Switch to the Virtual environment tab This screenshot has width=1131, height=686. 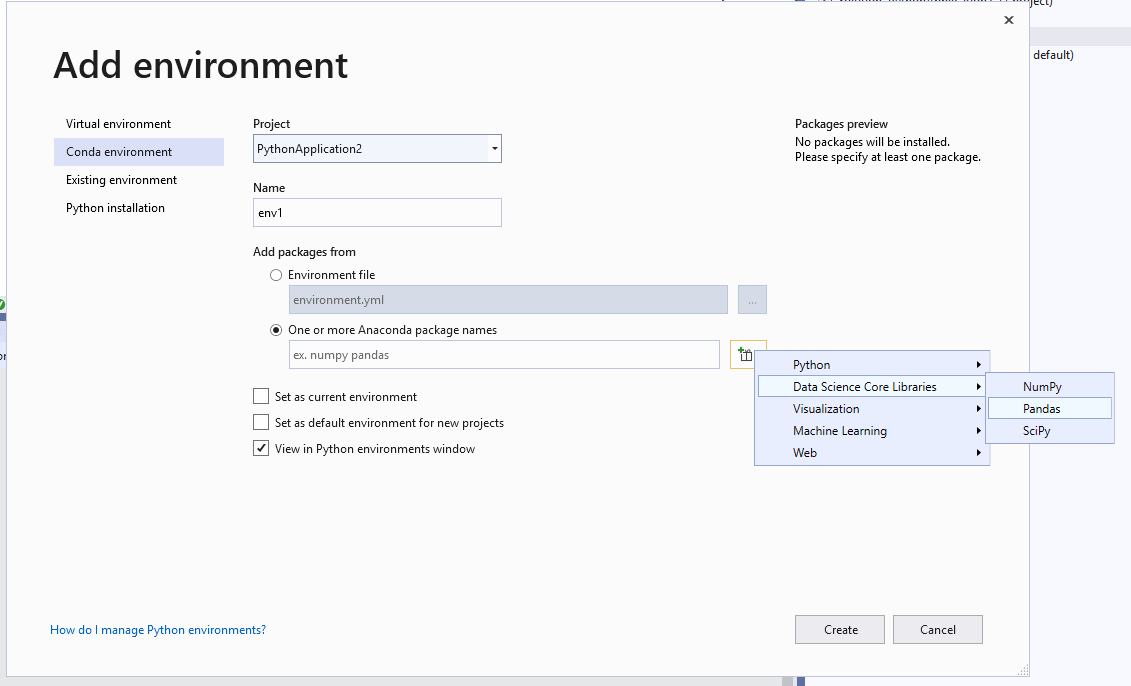[122, 123]
